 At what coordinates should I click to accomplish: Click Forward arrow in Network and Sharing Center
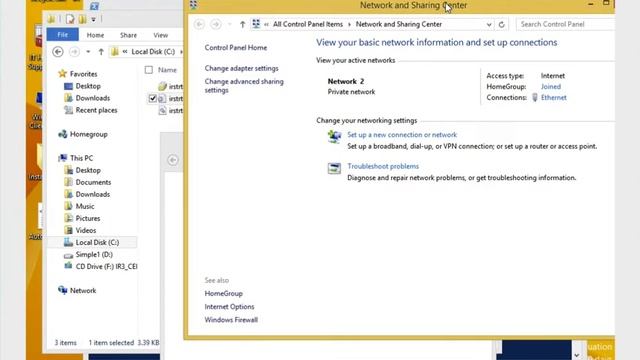point(216,24)
